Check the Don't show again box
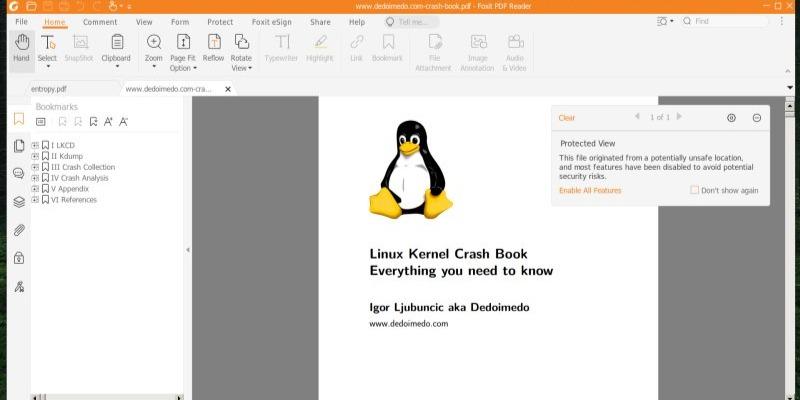 [x=695, y=190]
